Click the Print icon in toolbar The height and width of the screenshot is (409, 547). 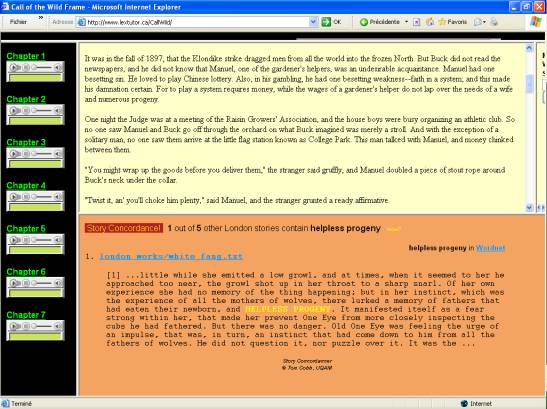494,22
